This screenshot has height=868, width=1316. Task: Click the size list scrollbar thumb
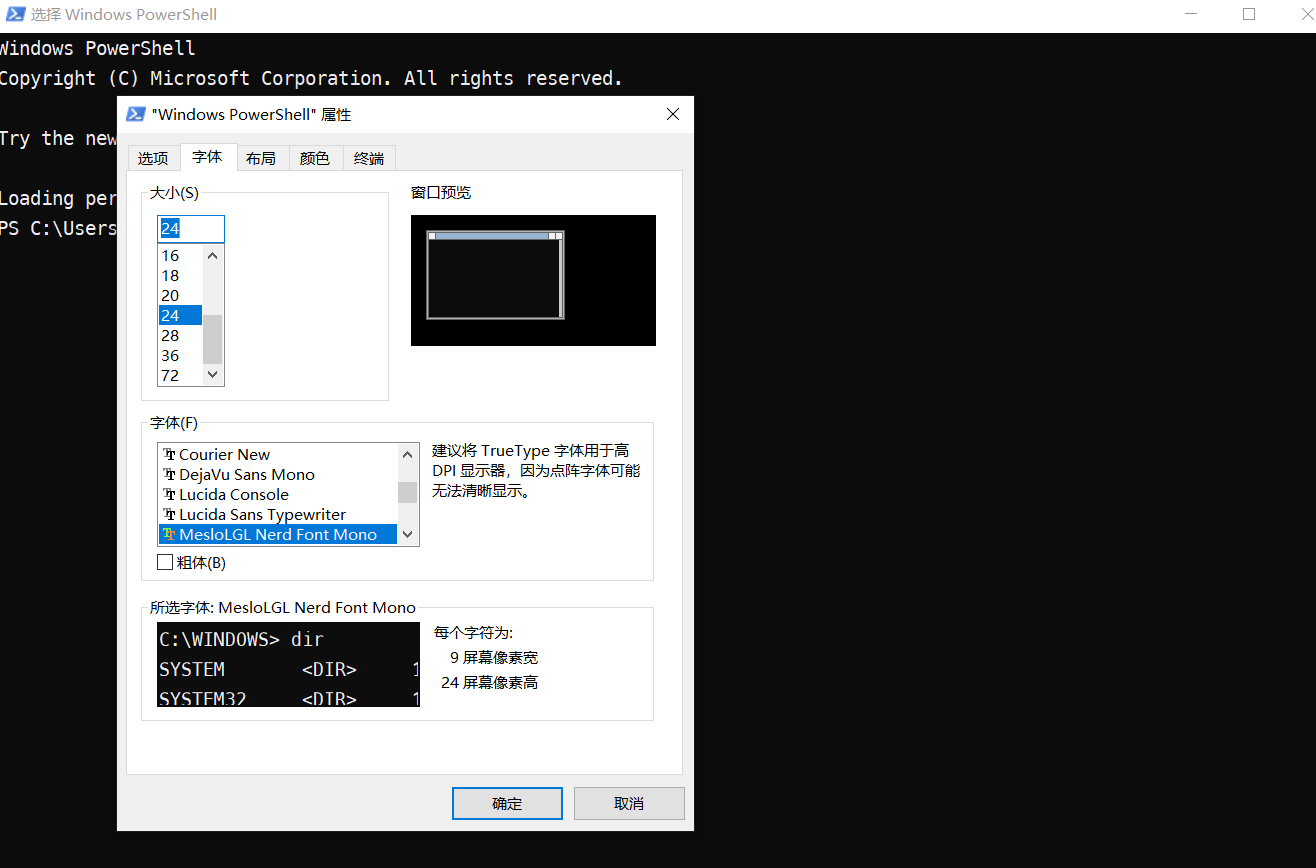point(212,339)
